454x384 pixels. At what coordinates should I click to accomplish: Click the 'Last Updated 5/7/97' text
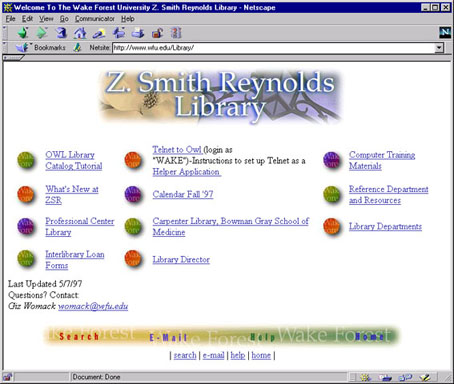tap(45, 284)
